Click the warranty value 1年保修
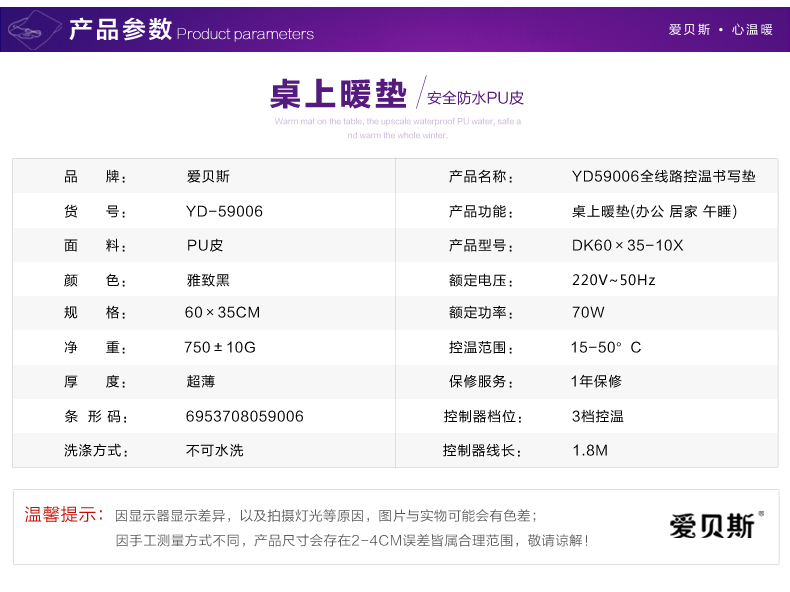Image resolution: width=790 pixels, height=592 pixels. pos(597,381)
